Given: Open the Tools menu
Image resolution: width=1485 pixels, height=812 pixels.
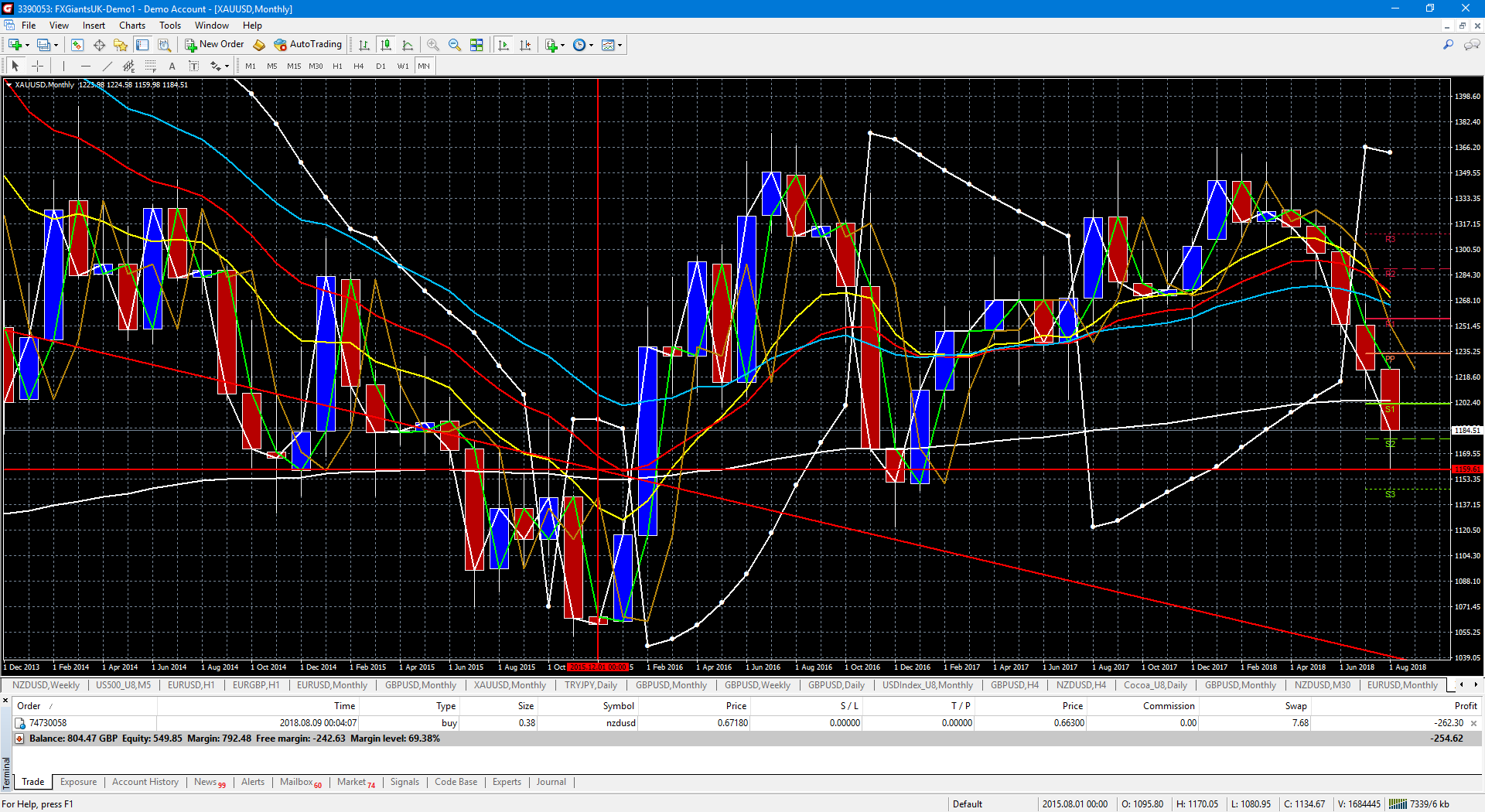Looking at the screenshot, I should pyautogui.click(x=170, y=26).
